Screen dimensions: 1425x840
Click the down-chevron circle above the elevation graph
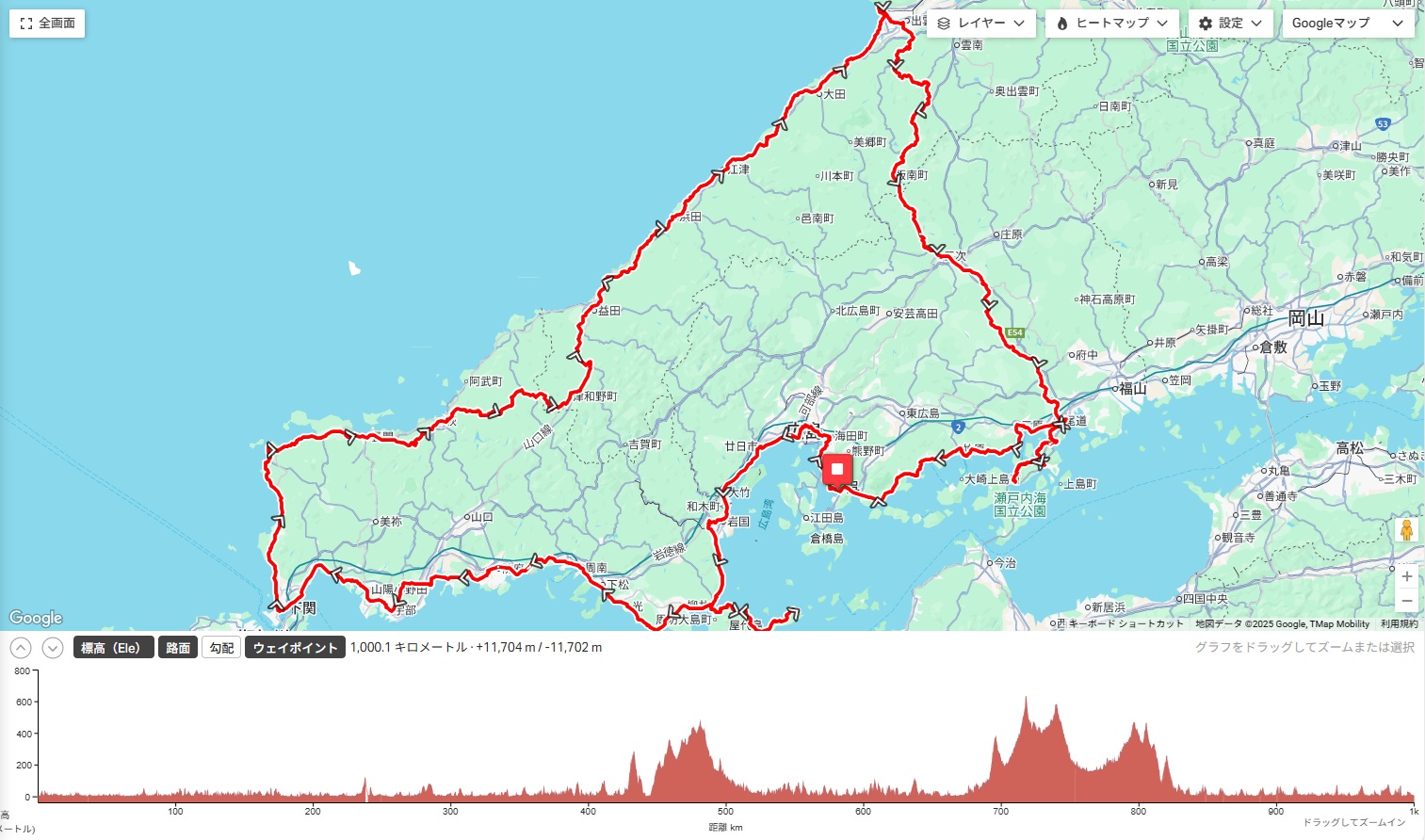pos(53,648)
